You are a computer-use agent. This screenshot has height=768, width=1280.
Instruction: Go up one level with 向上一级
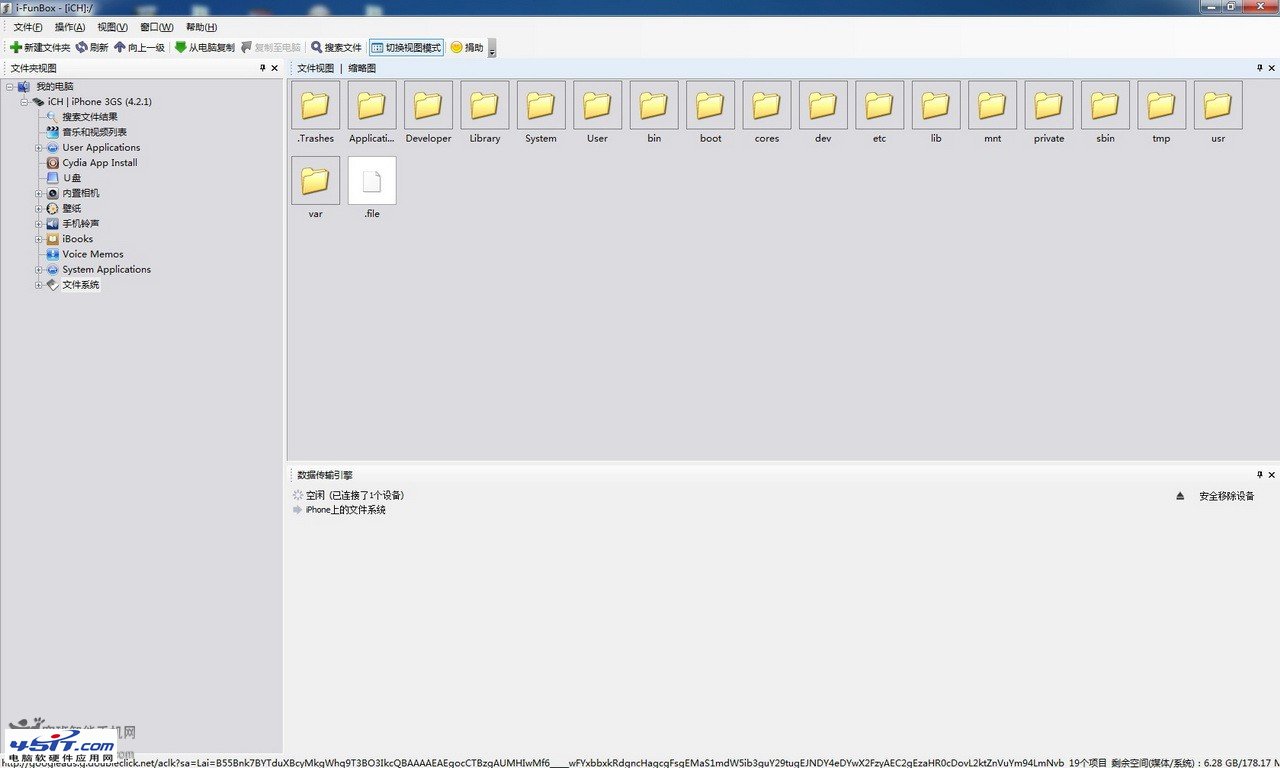[x=140, y=47]
